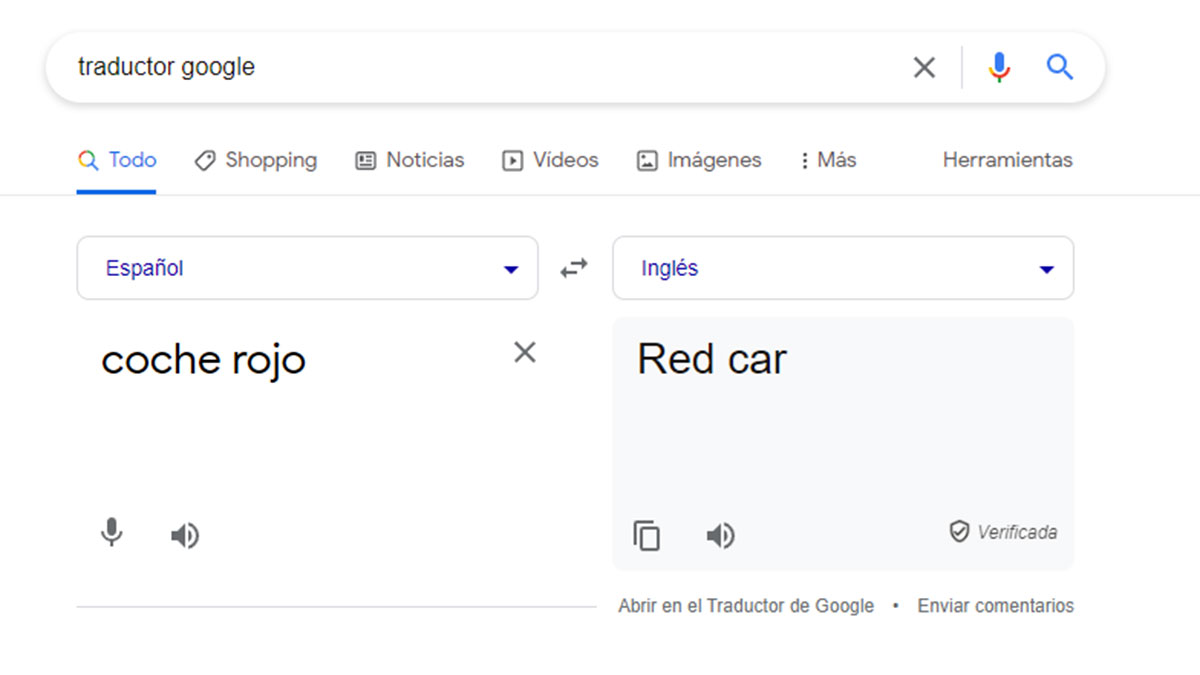The image size is (1200, 675).
Task: Open the Imágenes results tab
Action: pyautogui.click(x=700, y=160)
